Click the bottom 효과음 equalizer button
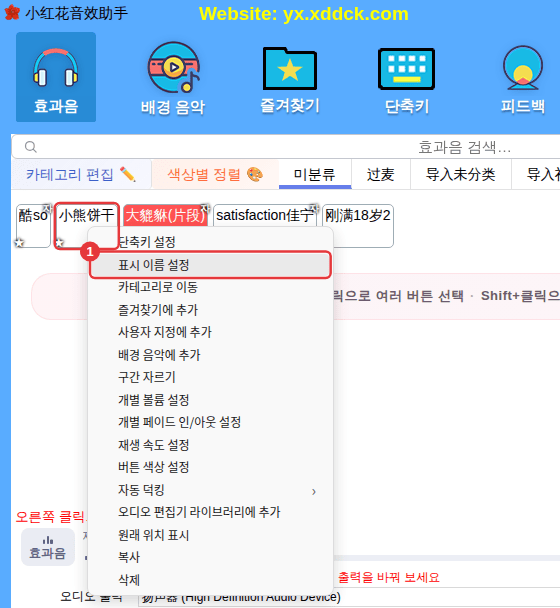 tap(48, 547)
